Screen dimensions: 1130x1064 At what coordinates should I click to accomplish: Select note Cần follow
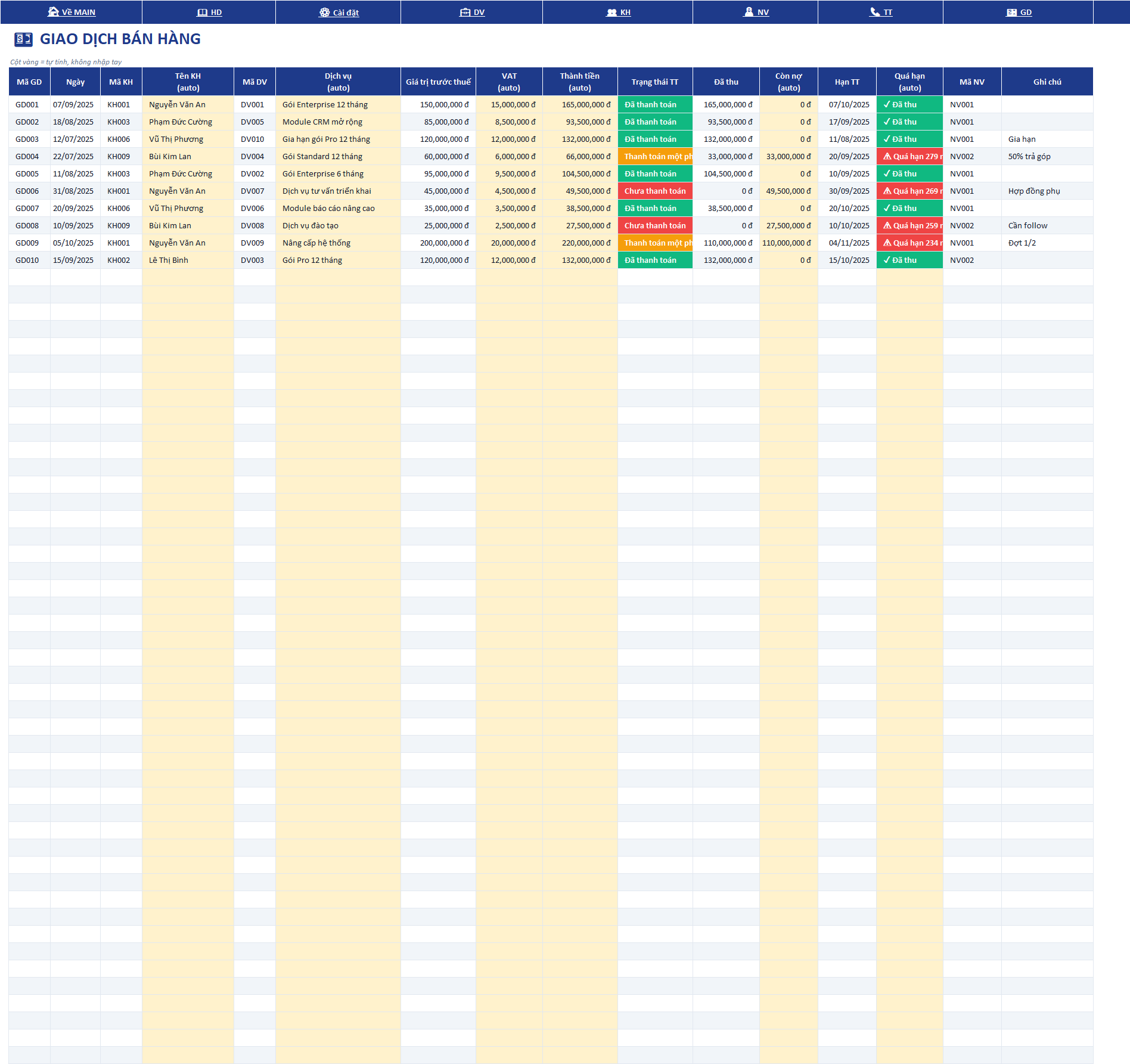coord(1047,225)
